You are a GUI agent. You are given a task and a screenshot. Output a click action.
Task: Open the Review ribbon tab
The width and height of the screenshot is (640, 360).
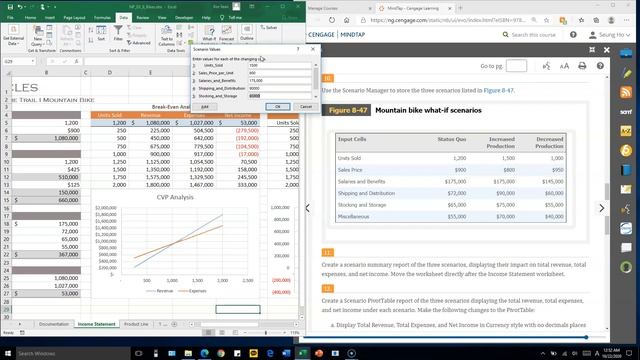[x=142, y=18]
